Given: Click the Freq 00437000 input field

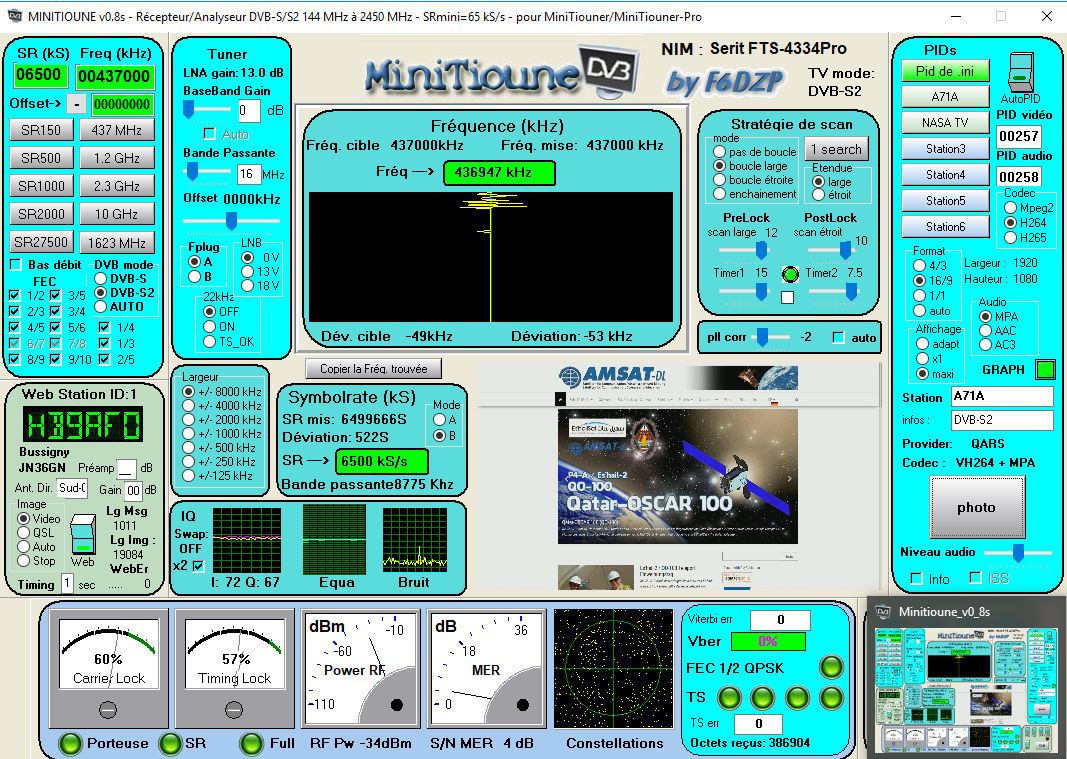Looking at the screenshot, I should click(114, 76).
